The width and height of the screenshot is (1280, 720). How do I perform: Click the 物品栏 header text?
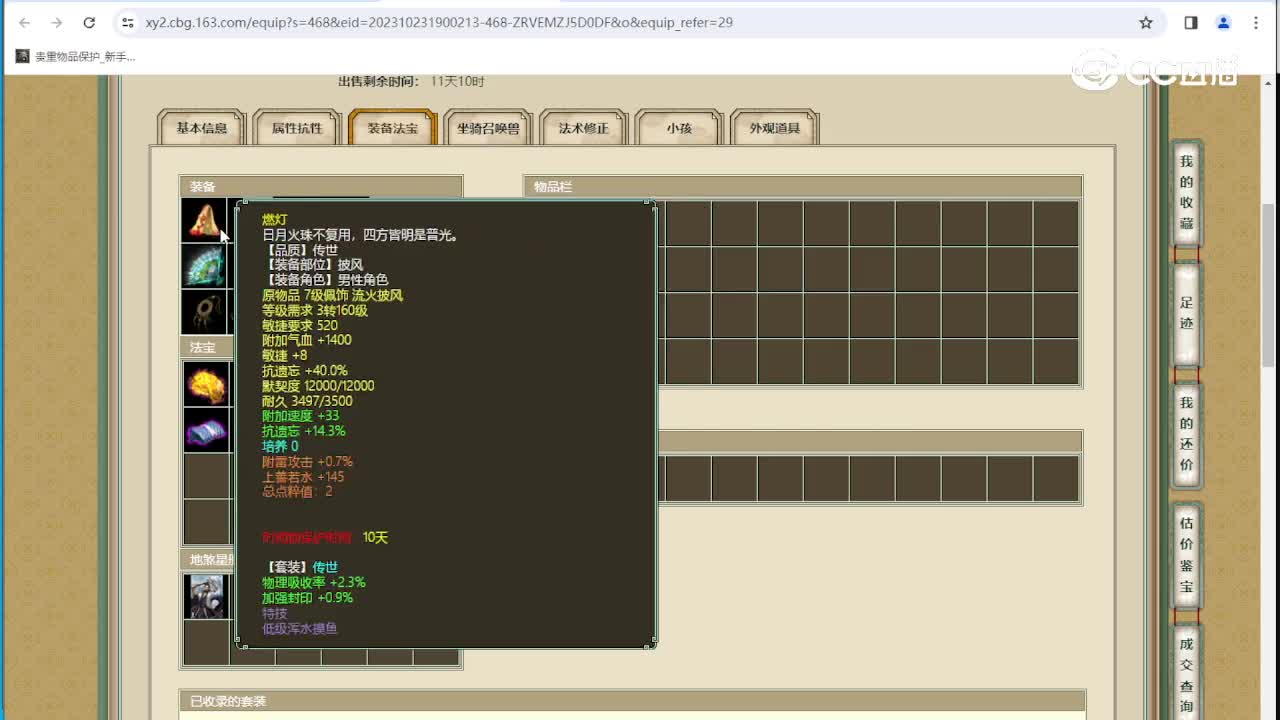(553, 187)
